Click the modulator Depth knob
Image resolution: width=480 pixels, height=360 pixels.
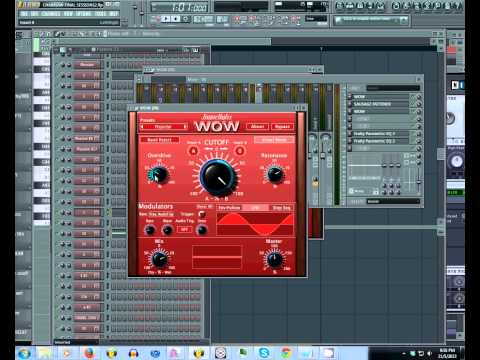pos(202,230)
